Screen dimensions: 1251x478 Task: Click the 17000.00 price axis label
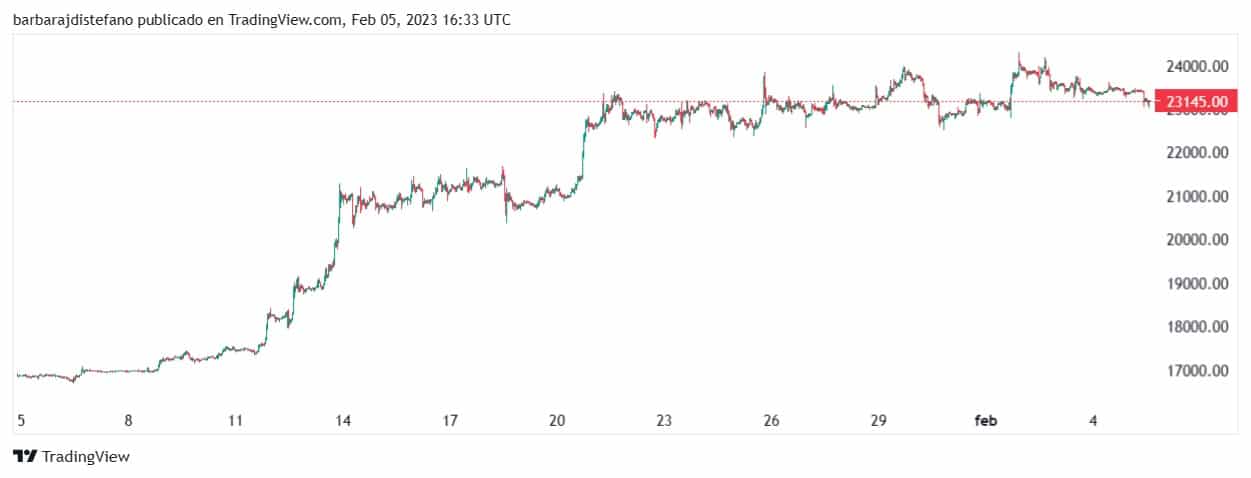point(1198,371)
